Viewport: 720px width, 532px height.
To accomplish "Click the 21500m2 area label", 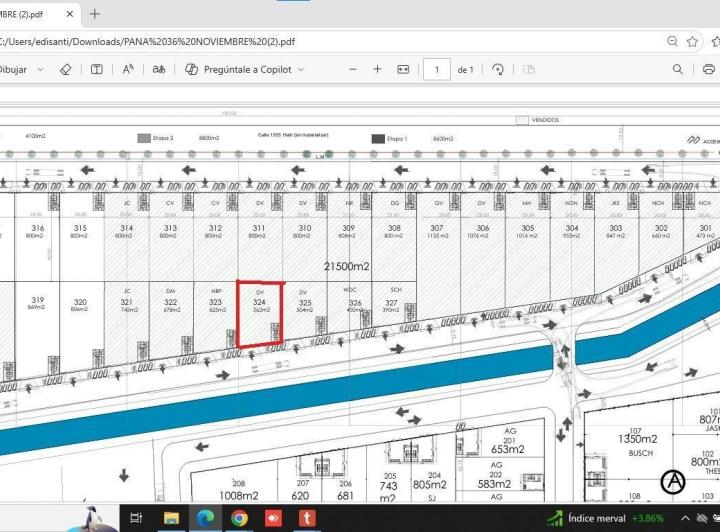I will coord(347,266).
